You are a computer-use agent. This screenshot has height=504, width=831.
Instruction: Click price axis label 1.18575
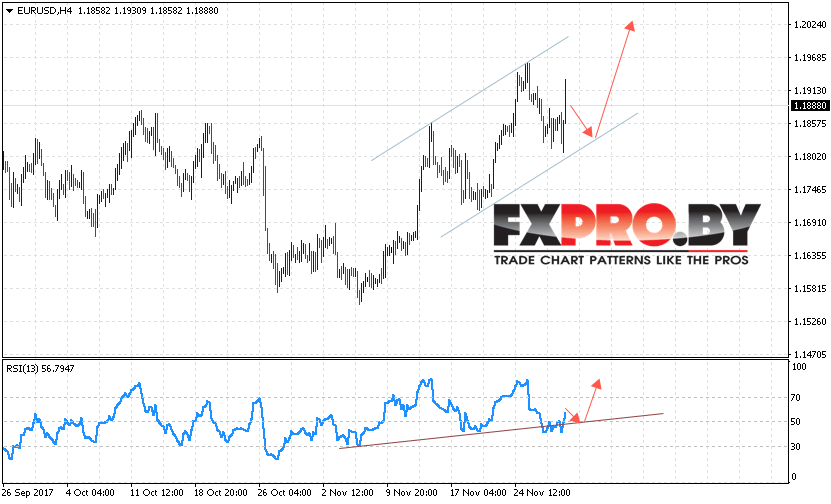click(810, 123)
